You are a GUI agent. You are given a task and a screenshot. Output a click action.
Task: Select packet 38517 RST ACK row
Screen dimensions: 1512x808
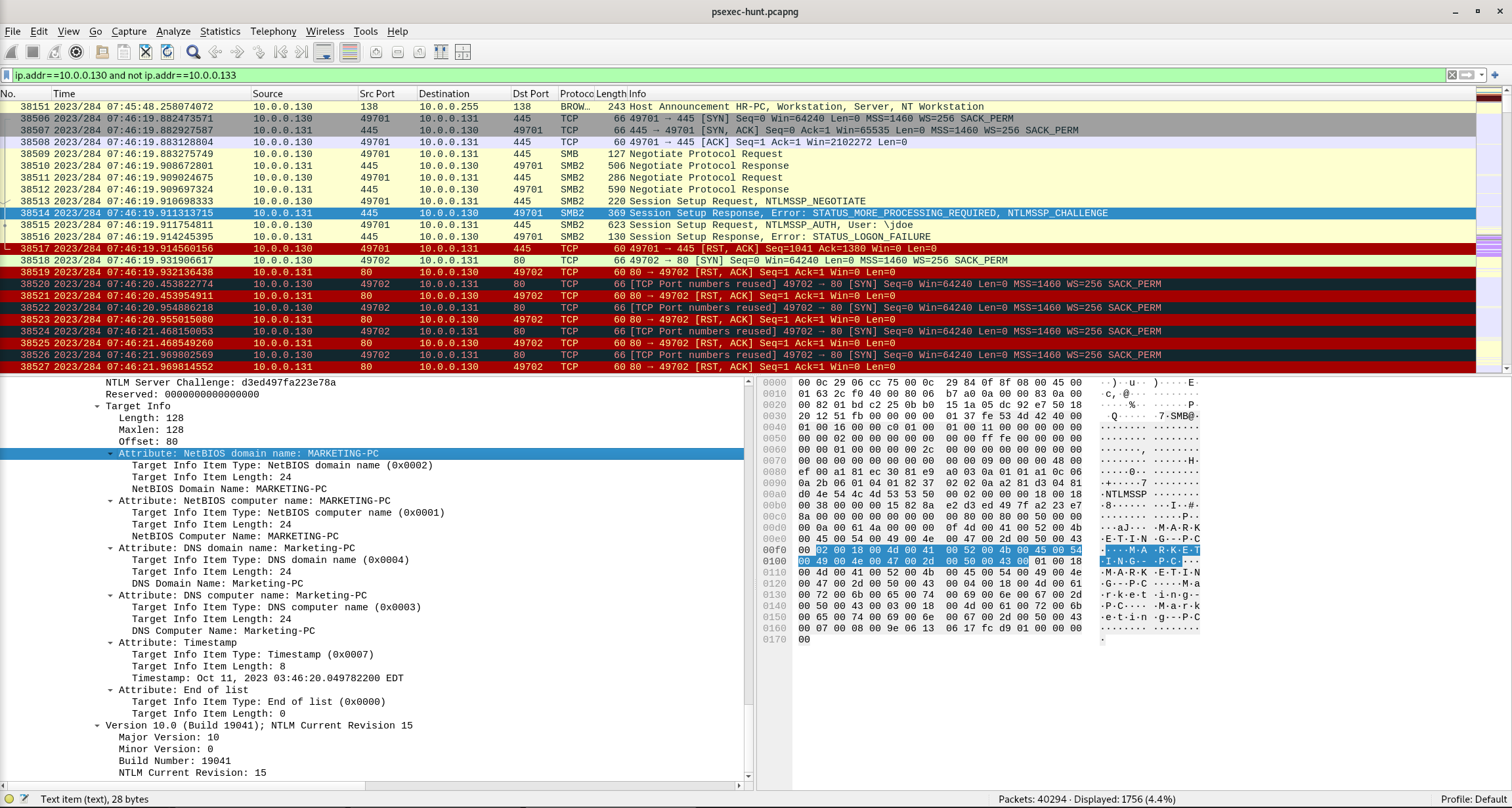point(738,249)
